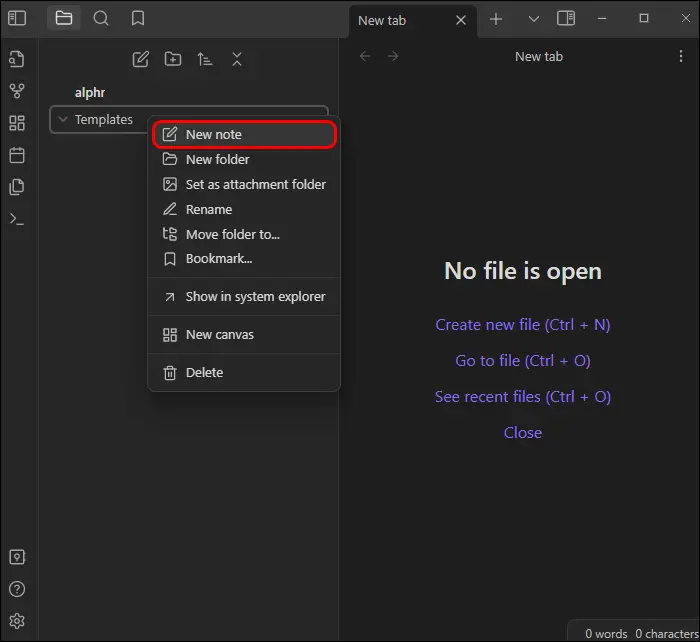The image size is (700, 642).
Task: Close the New tab tab
Action: pos(461,20)
